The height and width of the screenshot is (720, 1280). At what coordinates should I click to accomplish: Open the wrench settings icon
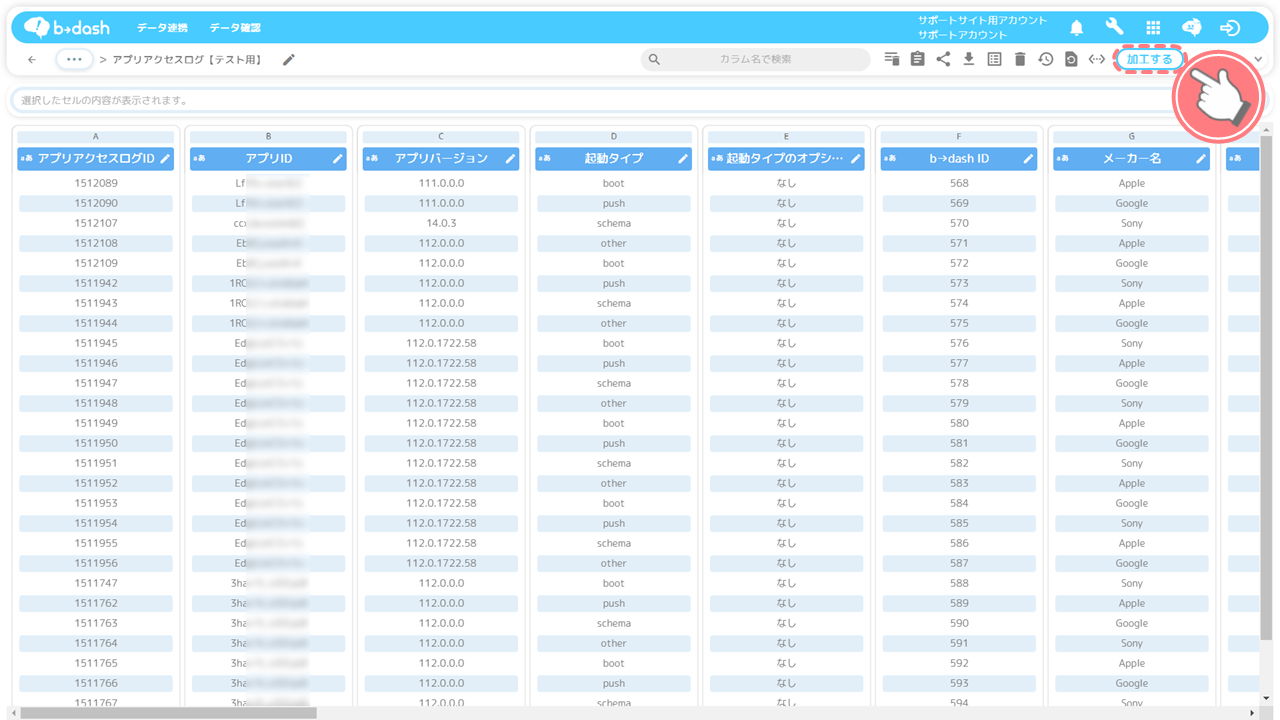(x=1114, y=28)
